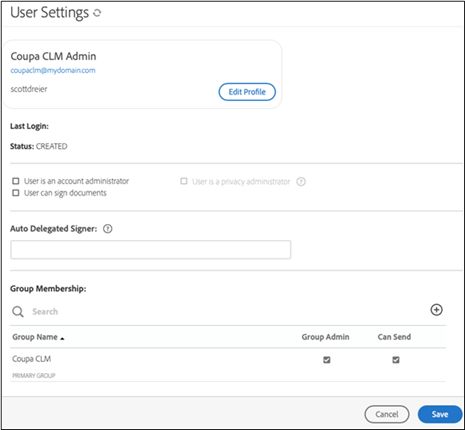Open the coupaclm@mydomain.com email link
The height and width of the screenshot is (430, 465).
pos(53,70)
